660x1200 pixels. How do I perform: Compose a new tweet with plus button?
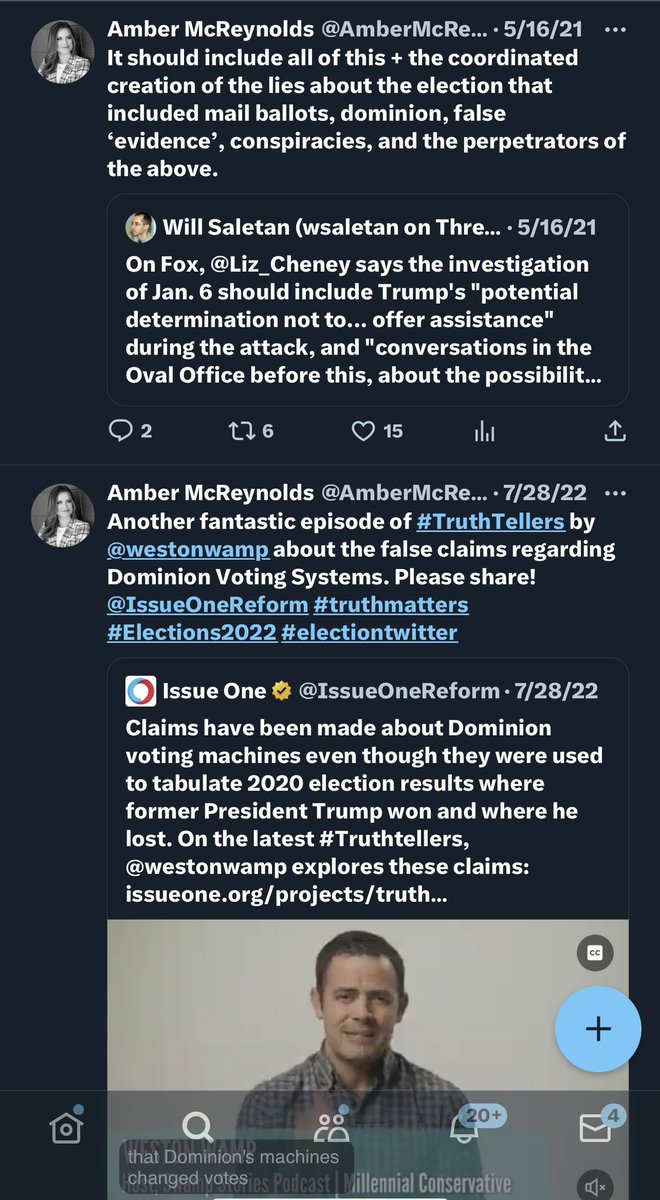pyautogui.click(x=598, y=1030)
